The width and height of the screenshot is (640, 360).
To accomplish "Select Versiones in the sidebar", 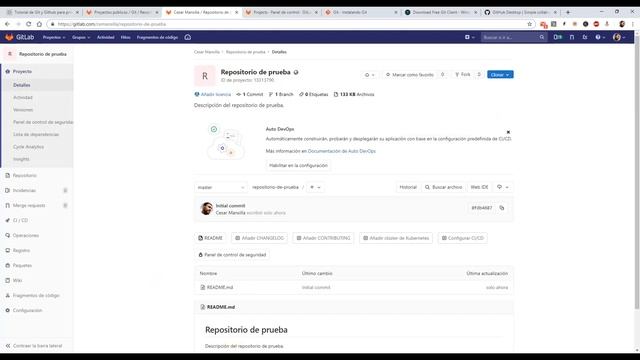I will [x=23, y=110].
